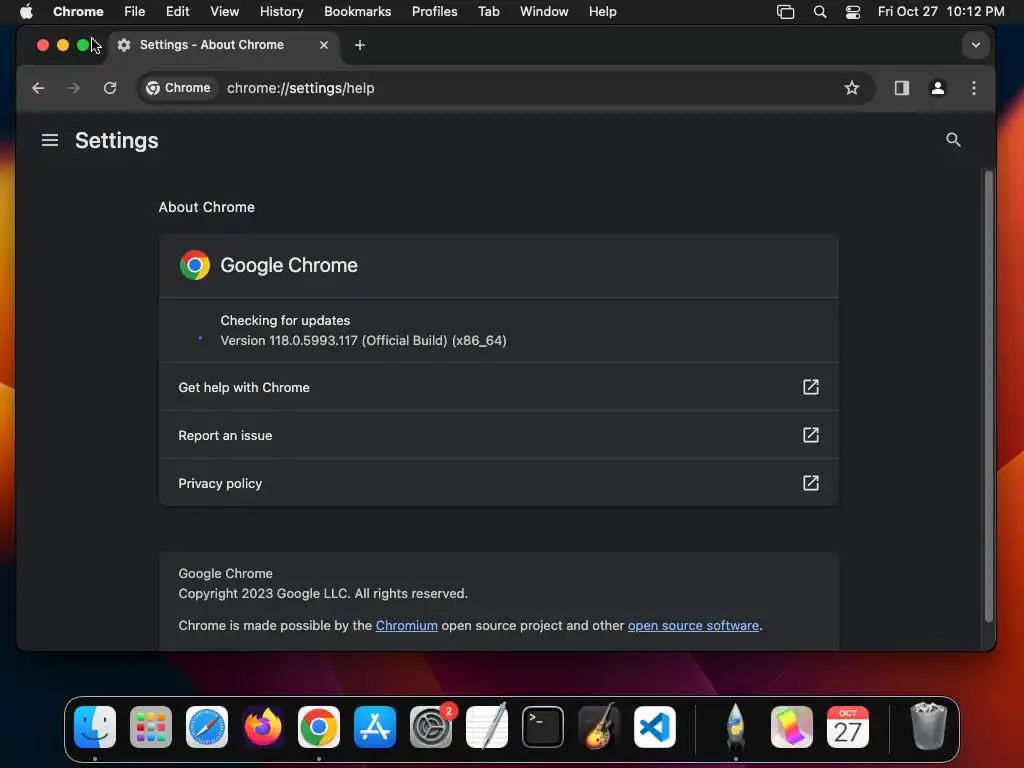Click the Spotlight search icon in menu bar
This screenshot has height=768, width=1024.
click(820, 12)
